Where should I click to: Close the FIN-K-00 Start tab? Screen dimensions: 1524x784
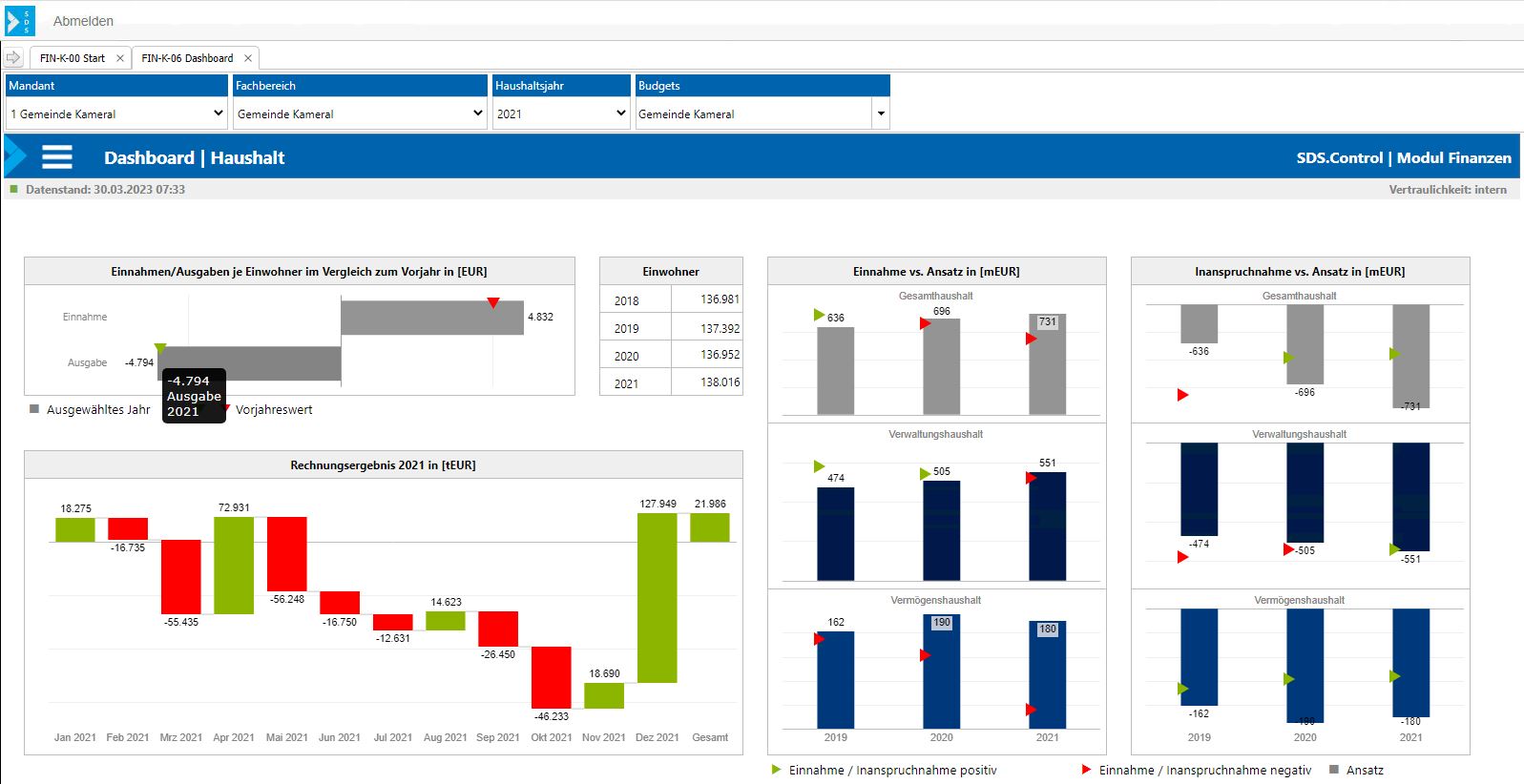coord(120,58)
